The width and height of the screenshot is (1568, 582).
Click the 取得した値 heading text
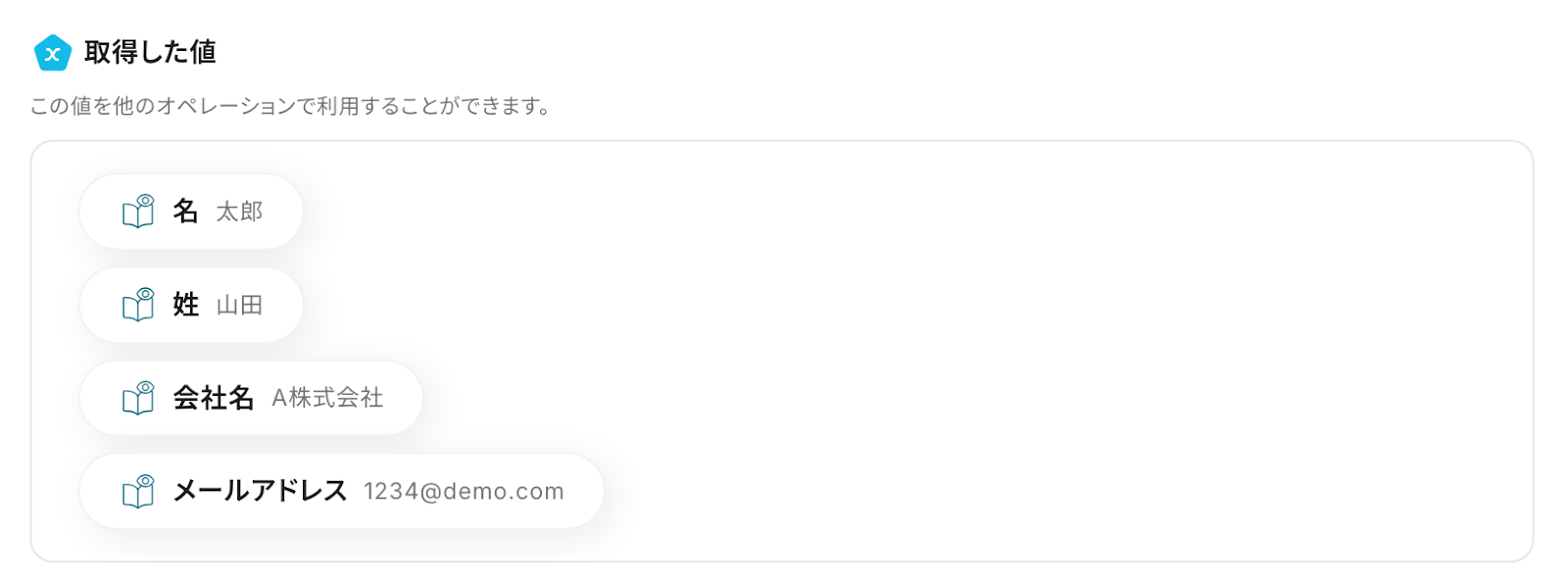tap(150, 52)
